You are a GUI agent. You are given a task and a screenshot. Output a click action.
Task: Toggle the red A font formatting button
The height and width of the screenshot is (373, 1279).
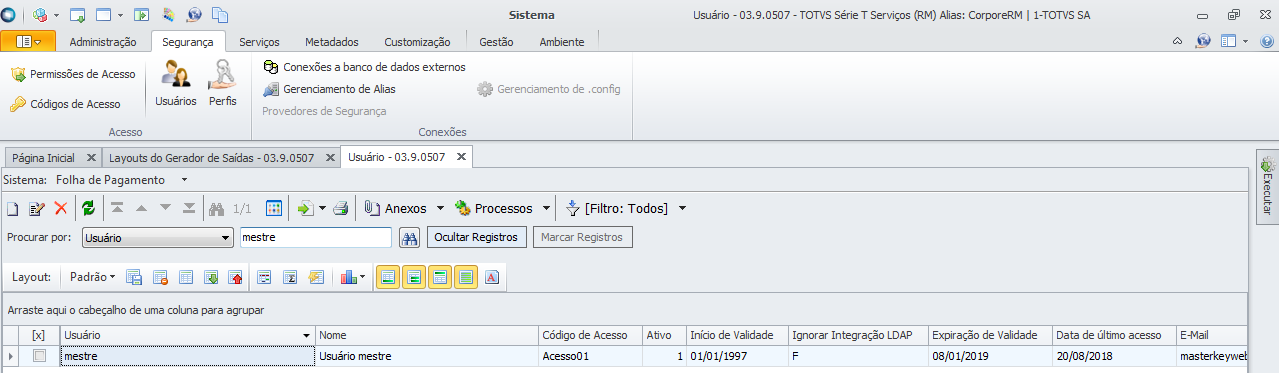click(491, 277)
